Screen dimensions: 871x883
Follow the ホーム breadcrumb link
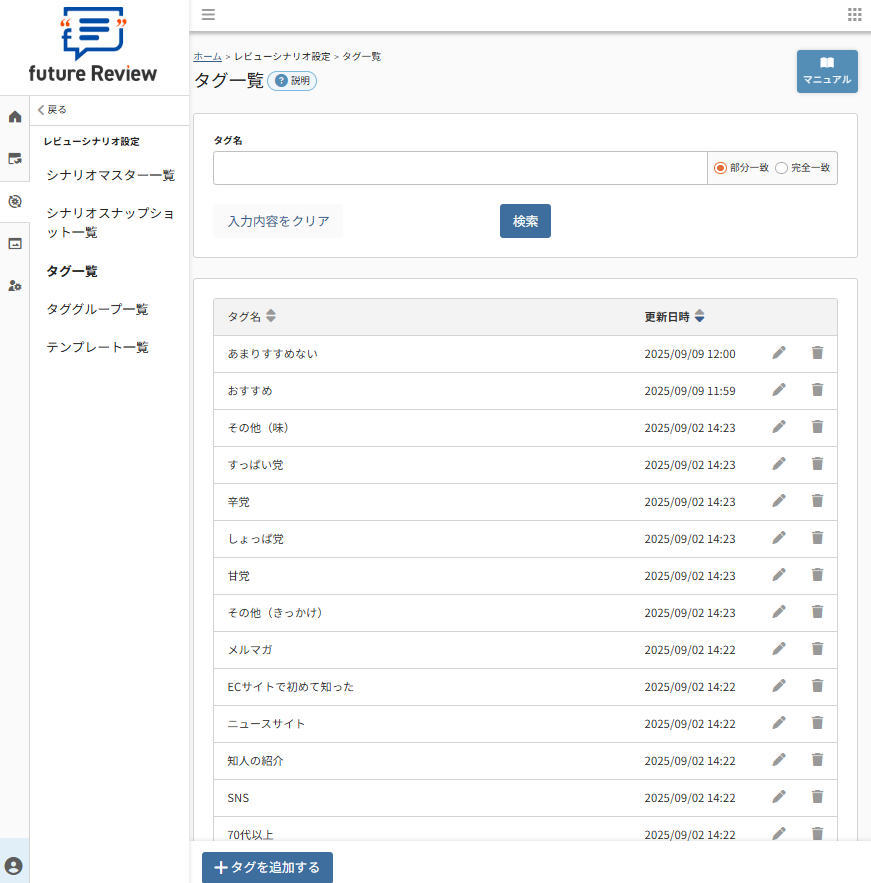[206, 56]
